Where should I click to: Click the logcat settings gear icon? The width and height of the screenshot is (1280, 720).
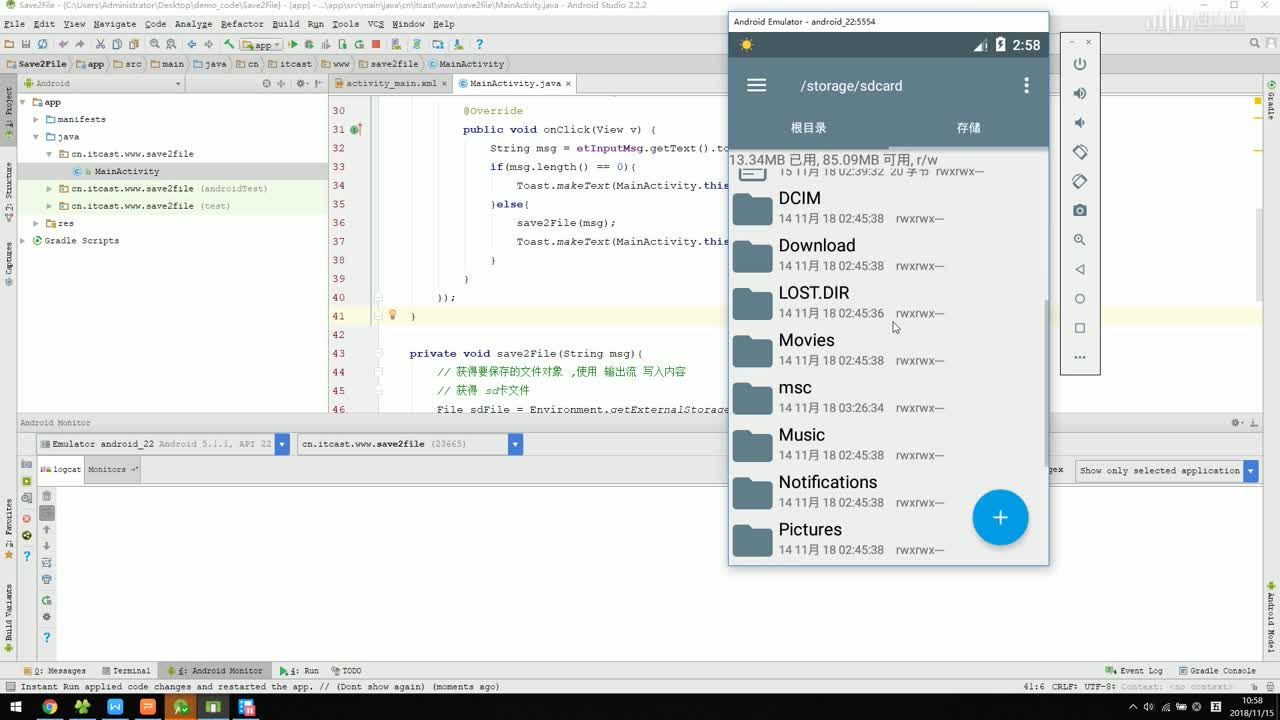tap(46, 617)
